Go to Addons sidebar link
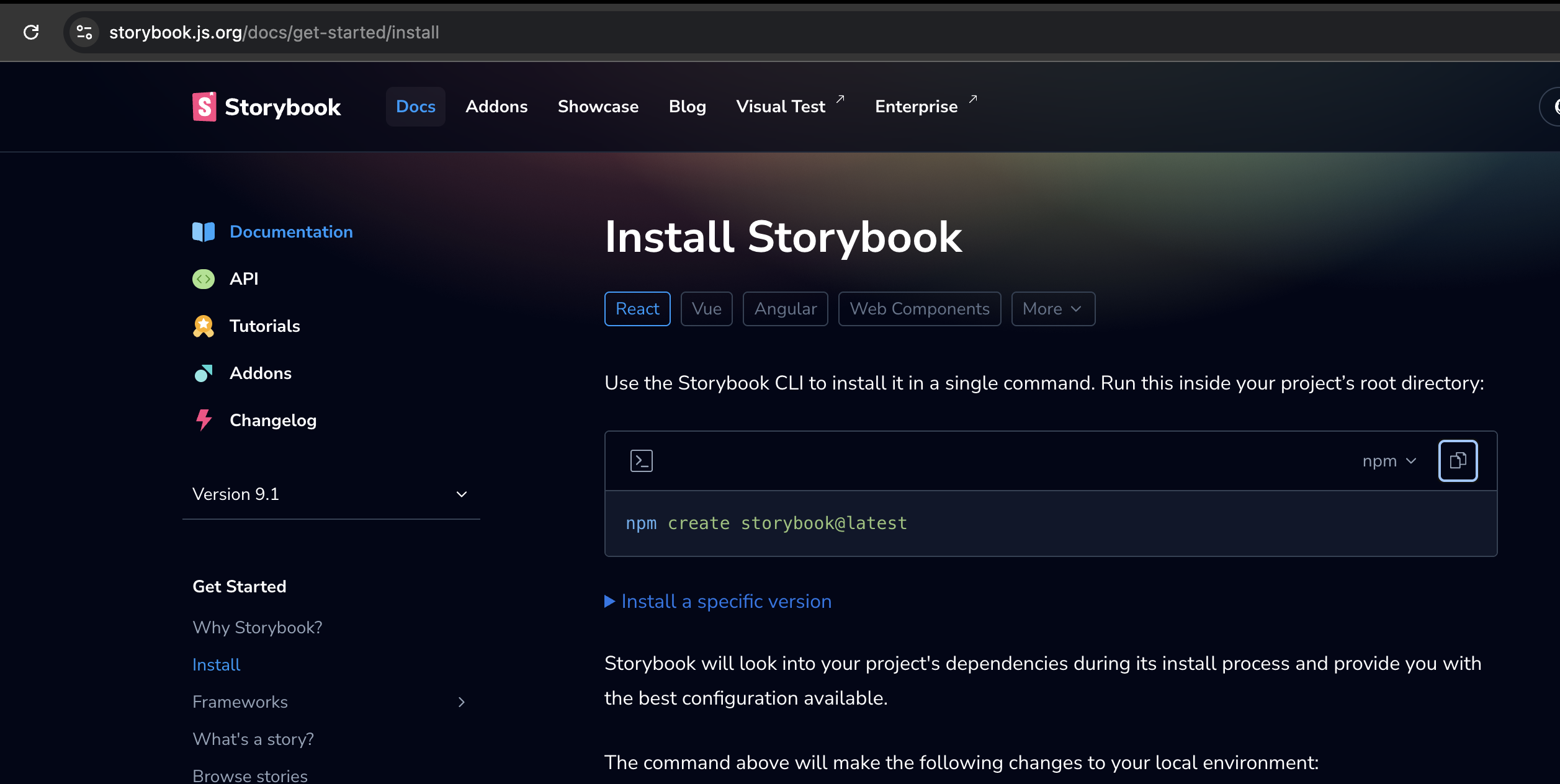Screen dimensions: 1560x784 [261, 373]
